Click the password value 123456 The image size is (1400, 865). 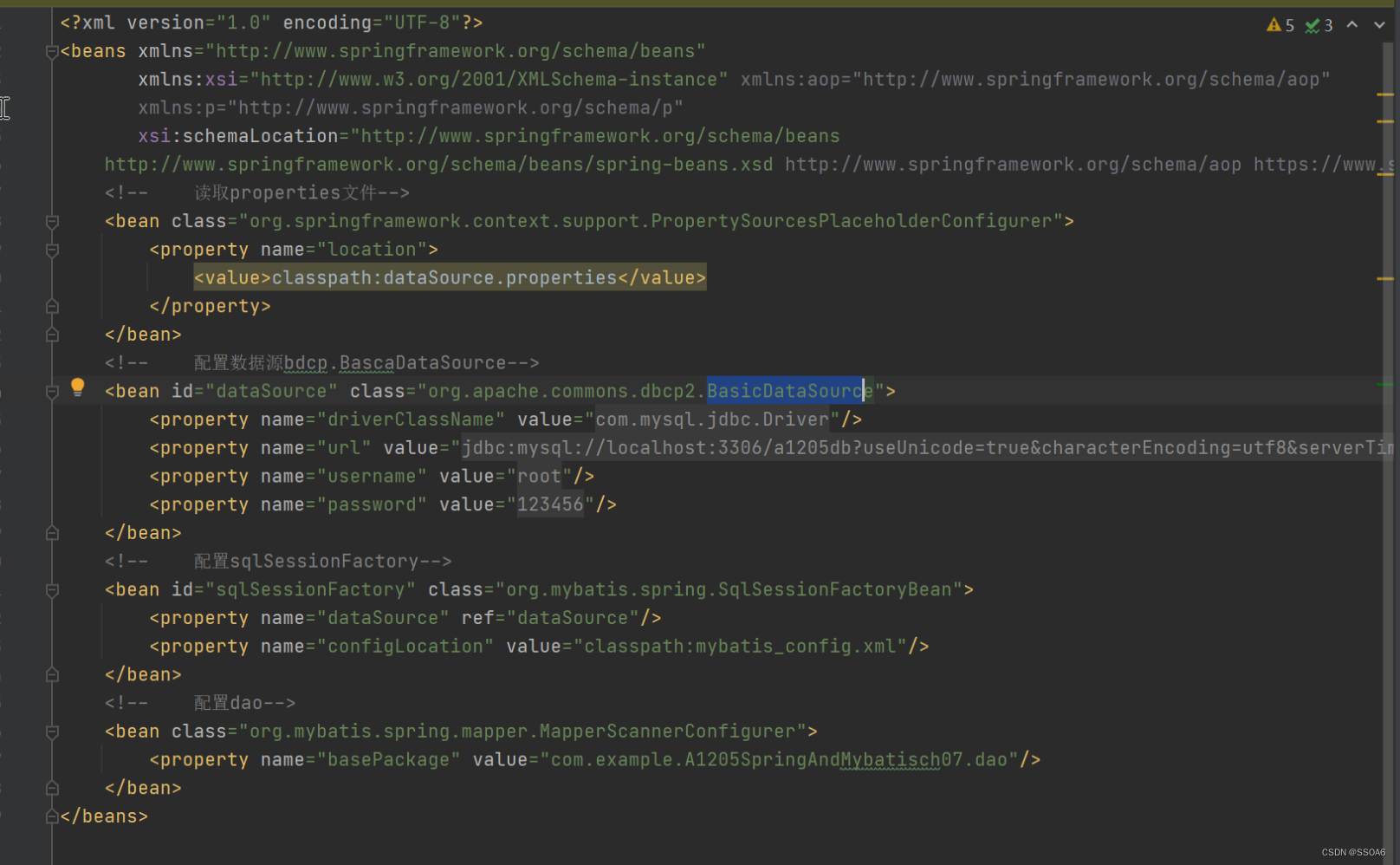pyautogui.click(x=550, y=504)
